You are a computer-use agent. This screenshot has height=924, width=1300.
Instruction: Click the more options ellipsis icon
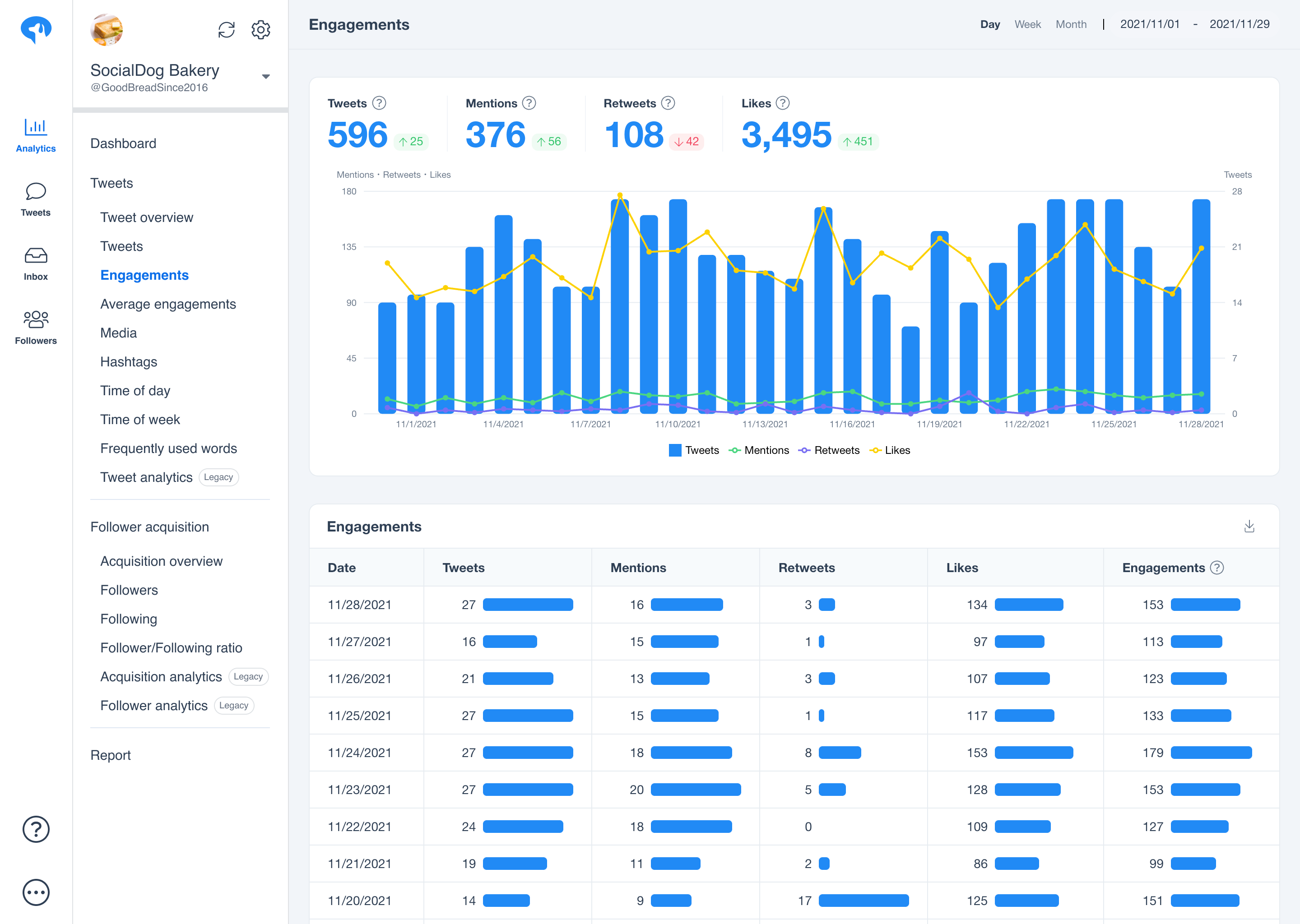point(36,892)
